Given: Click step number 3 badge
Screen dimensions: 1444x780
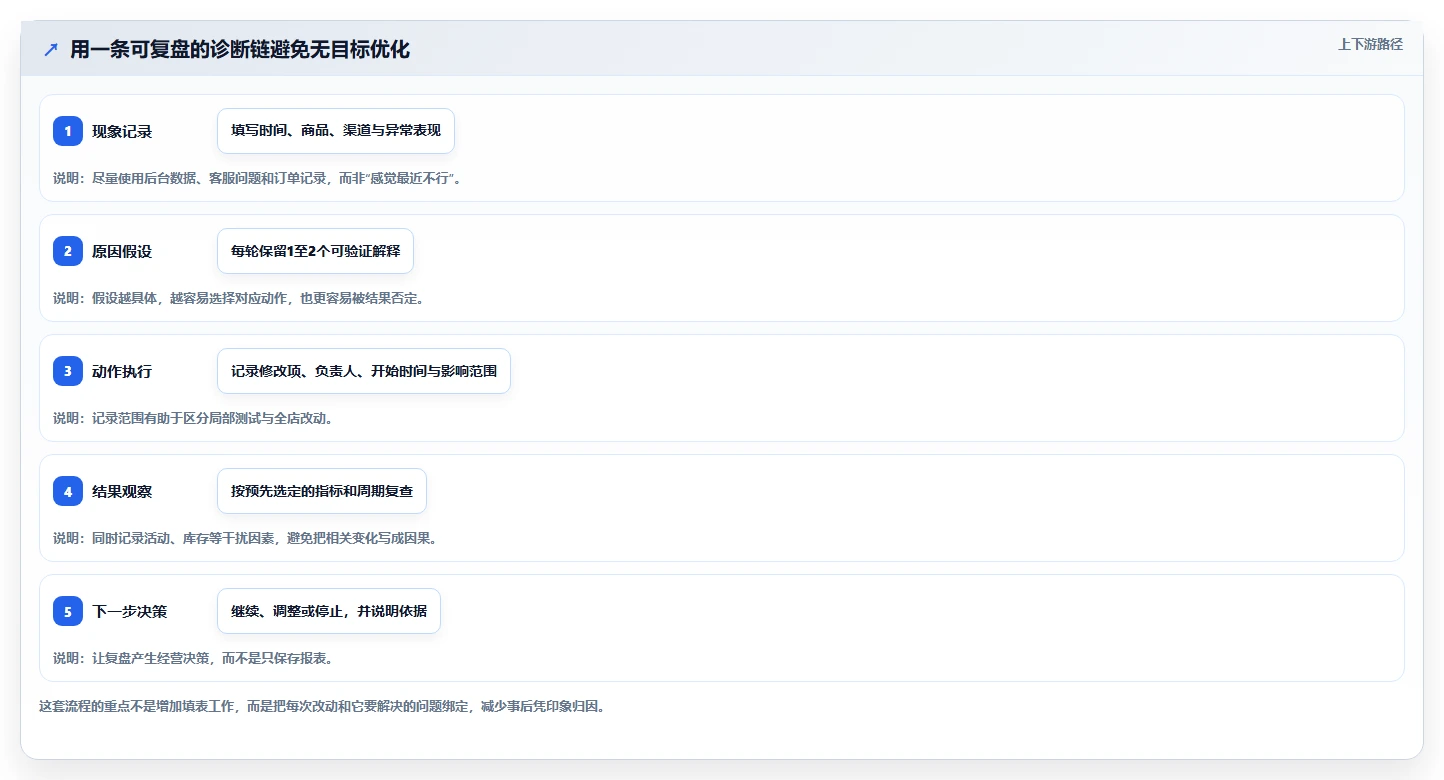Looking at the screenshot, I should tap(68, 371).
